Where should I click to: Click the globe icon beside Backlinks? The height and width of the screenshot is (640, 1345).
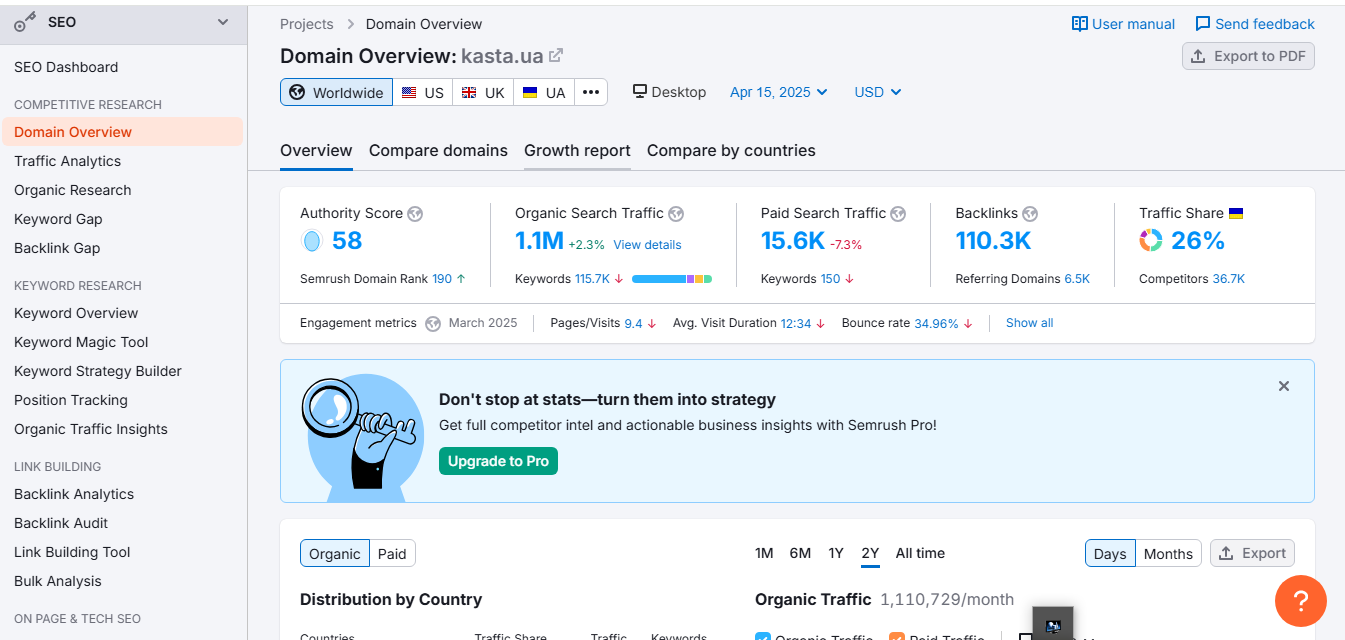coord(1030,213)
